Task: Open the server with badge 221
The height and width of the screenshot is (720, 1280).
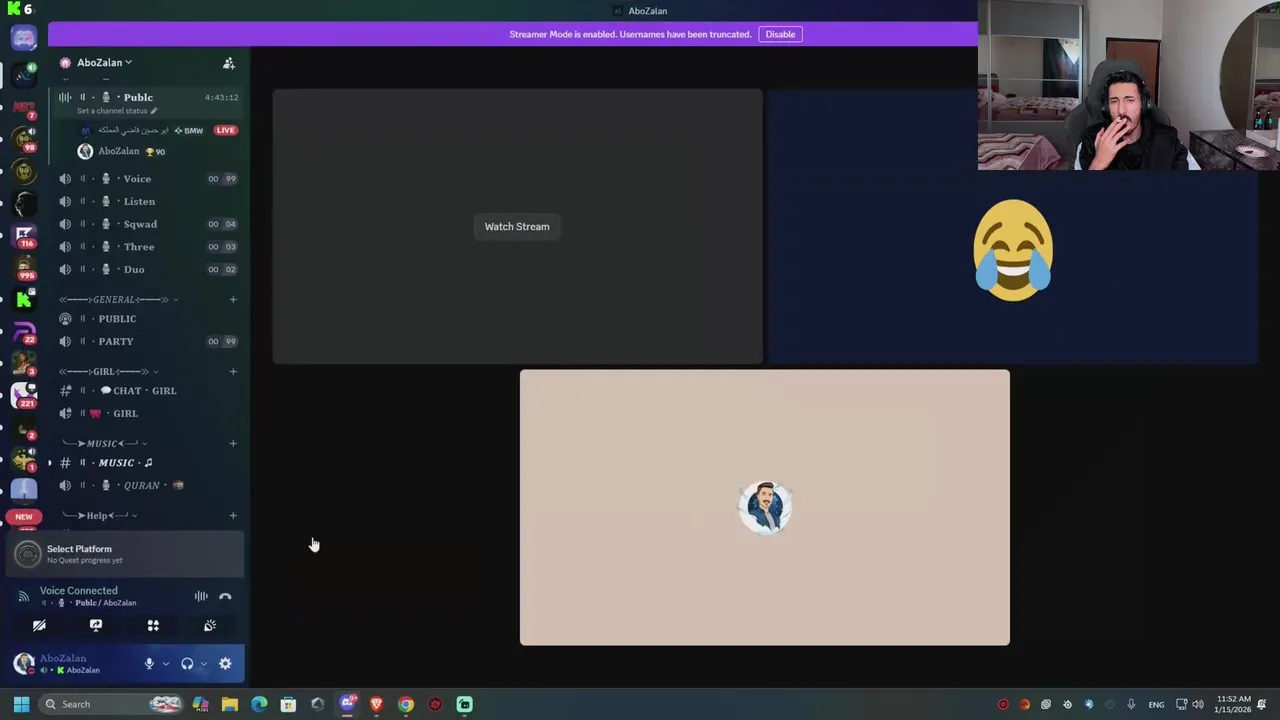Action: pyautogui.click(x=24, y=396)
